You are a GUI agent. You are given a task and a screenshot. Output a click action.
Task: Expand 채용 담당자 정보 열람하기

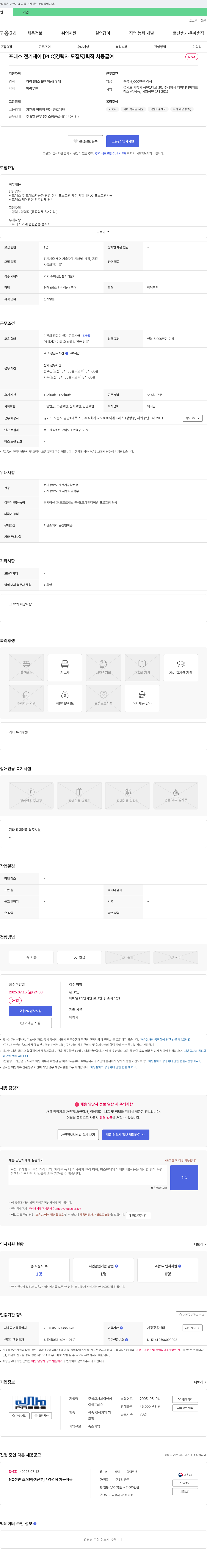pos(125,1135)
